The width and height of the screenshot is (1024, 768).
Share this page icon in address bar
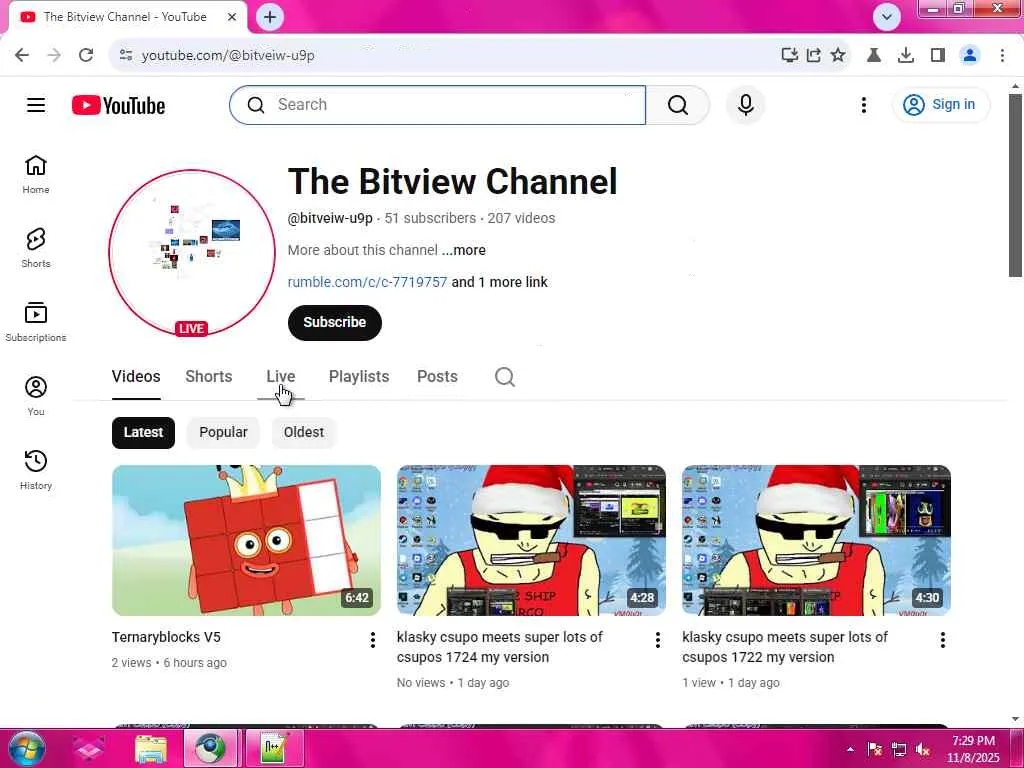(x=814, y=55)
